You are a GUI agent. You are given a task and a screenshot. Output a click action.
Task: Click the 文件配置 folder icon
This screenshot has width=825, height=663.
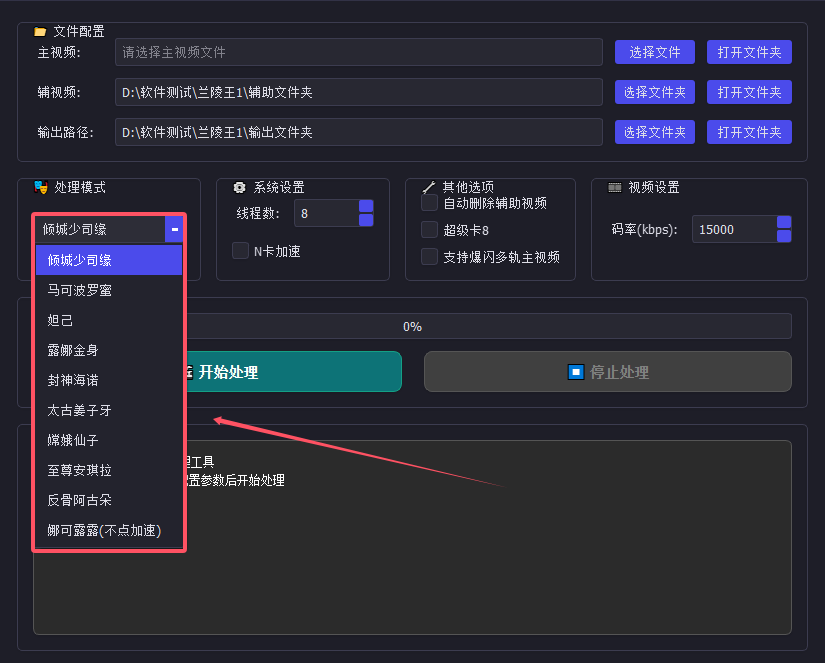(40, 30)
